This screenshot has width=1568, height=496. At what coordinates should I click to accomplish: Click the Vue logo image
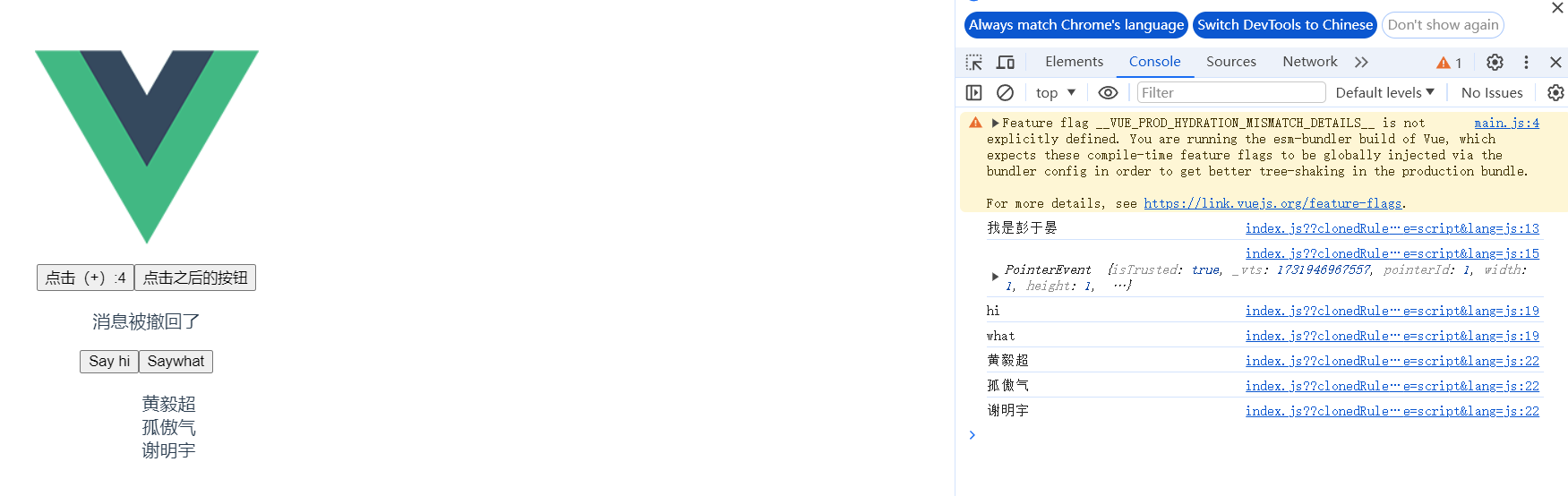tap(147, 146)
